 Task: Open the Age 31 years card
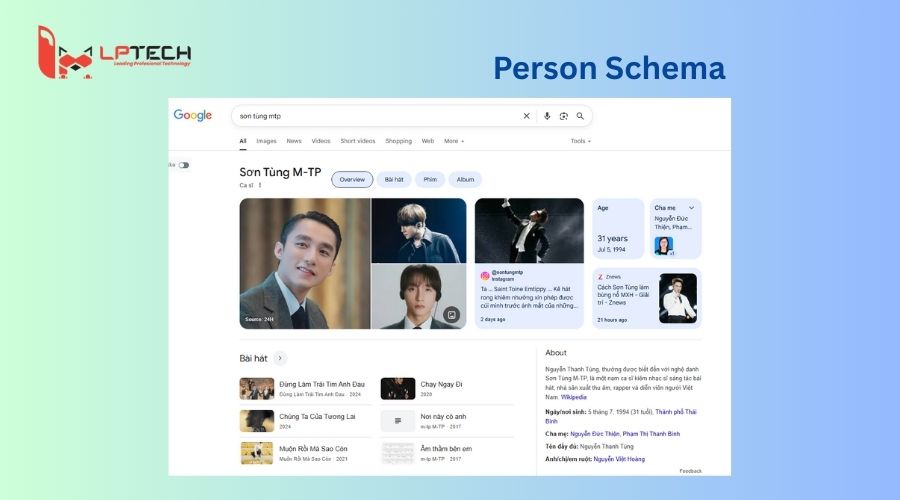pyautogui.click(x=618, y=228)
